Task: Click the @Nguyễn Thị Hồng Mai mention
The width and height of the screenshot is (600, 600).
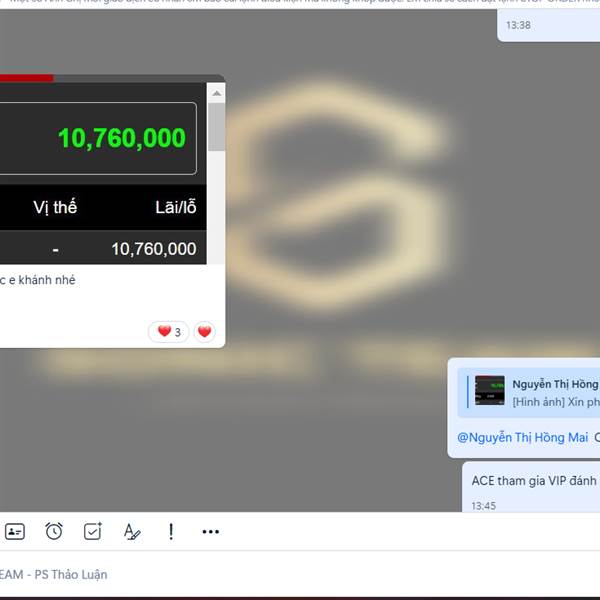Action: click(x=523, y=437)
